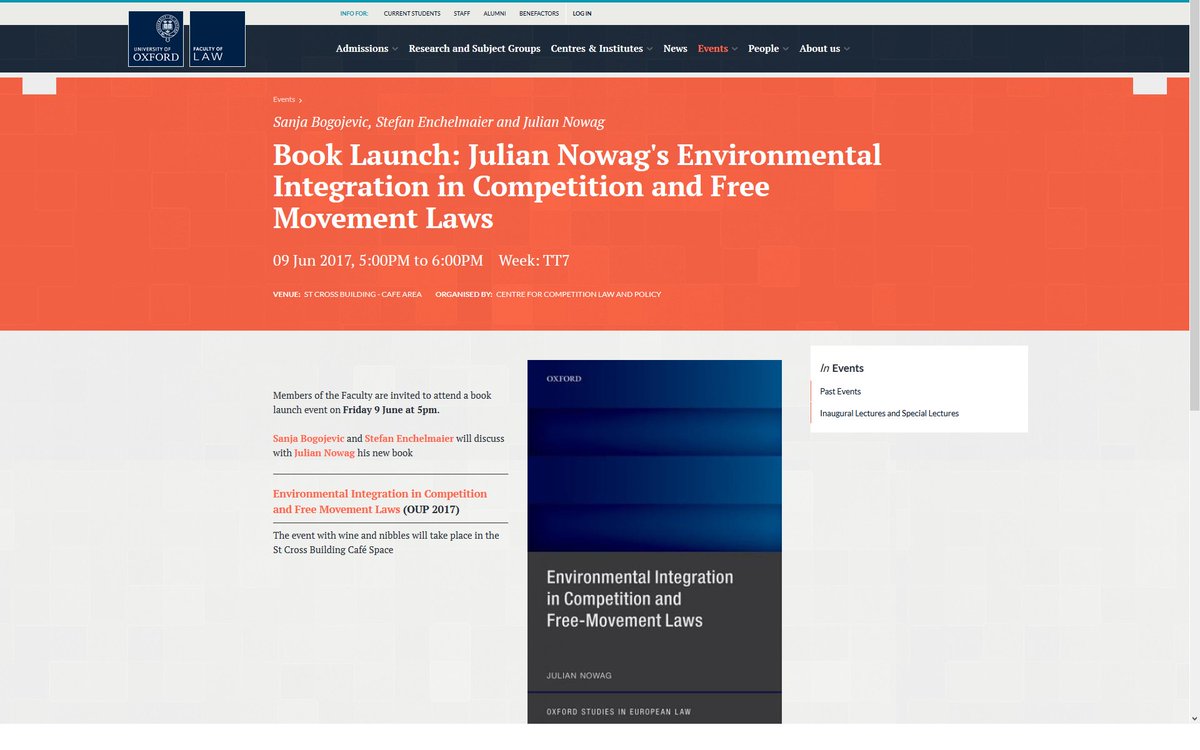The image size is (1200, 750).
Task: Open the Alumni info link
Action: [x=495, y=14]
